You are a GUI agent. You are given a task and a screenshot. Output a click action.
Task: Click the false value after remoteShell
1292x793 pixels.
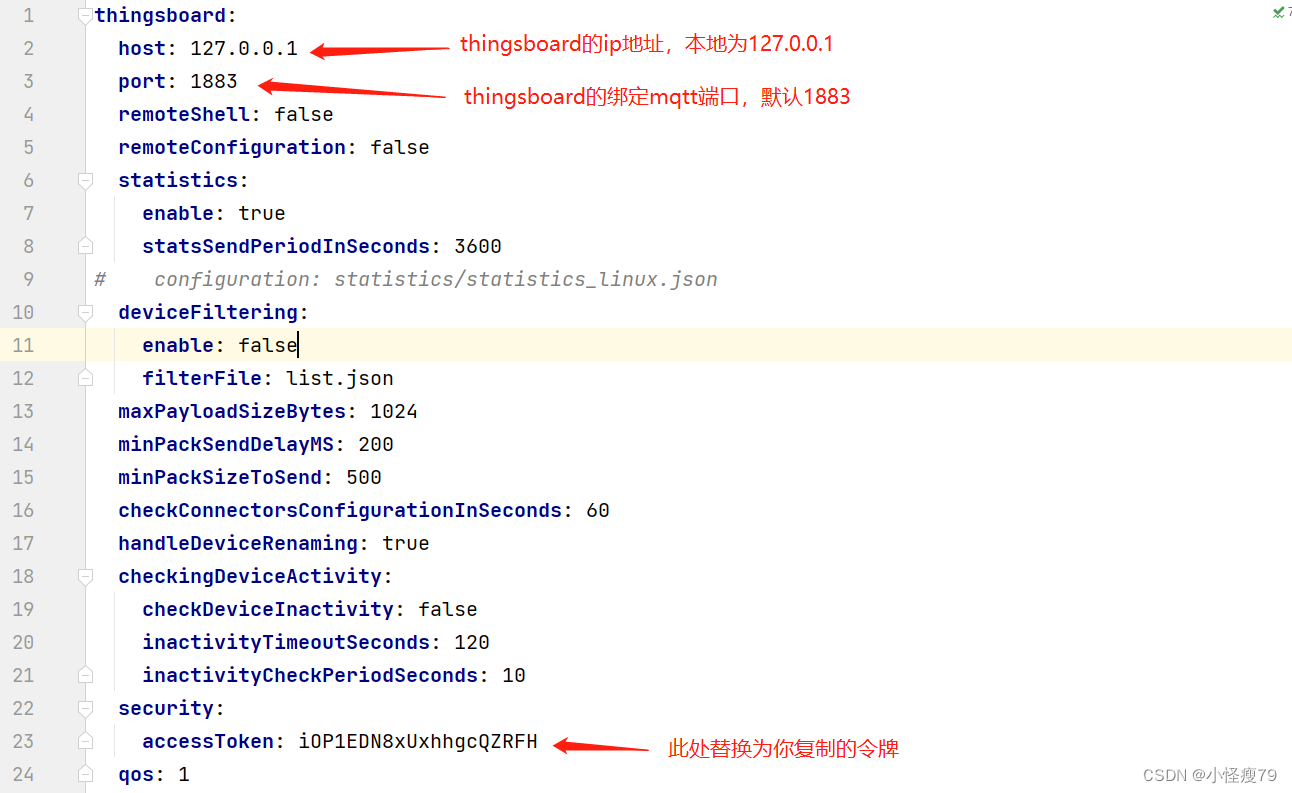coord(304,115)
